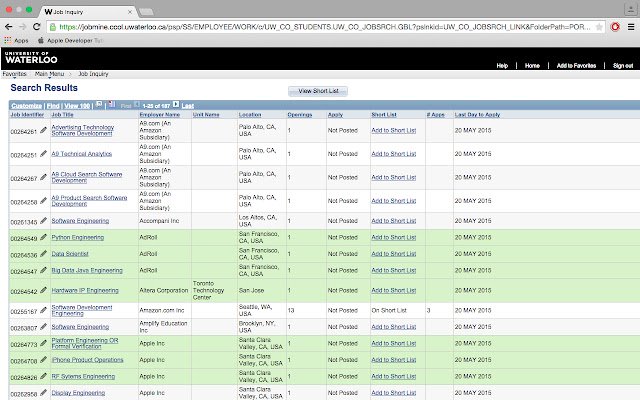This screenshot has width=640, height=400.
Task: Sign out of JobMine
Action: (623, 66)
